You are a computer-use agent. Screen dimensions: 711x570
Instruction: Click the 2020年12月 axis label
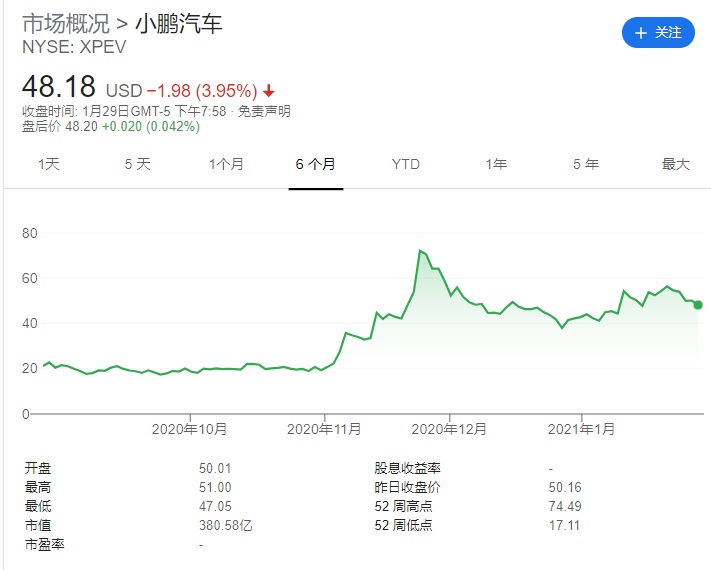[449, 429]
